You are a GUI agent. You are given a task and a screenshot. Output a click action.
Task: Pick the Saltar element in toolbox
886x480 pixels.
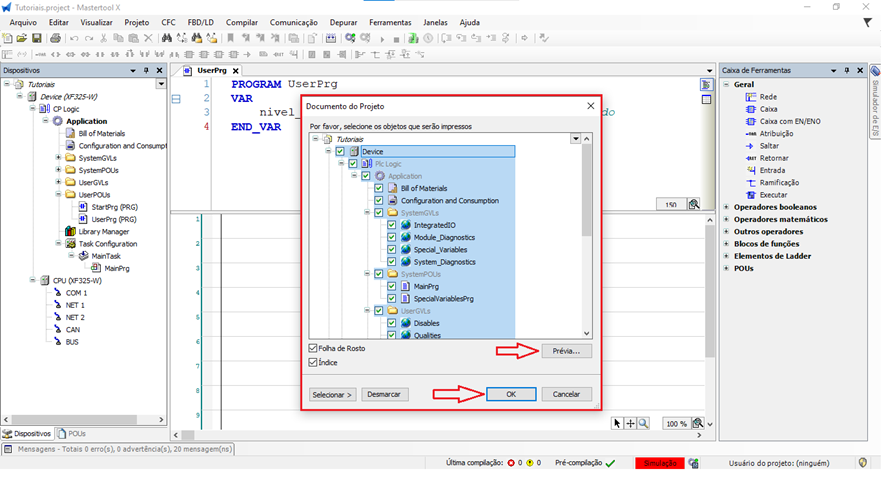[771, 146]
